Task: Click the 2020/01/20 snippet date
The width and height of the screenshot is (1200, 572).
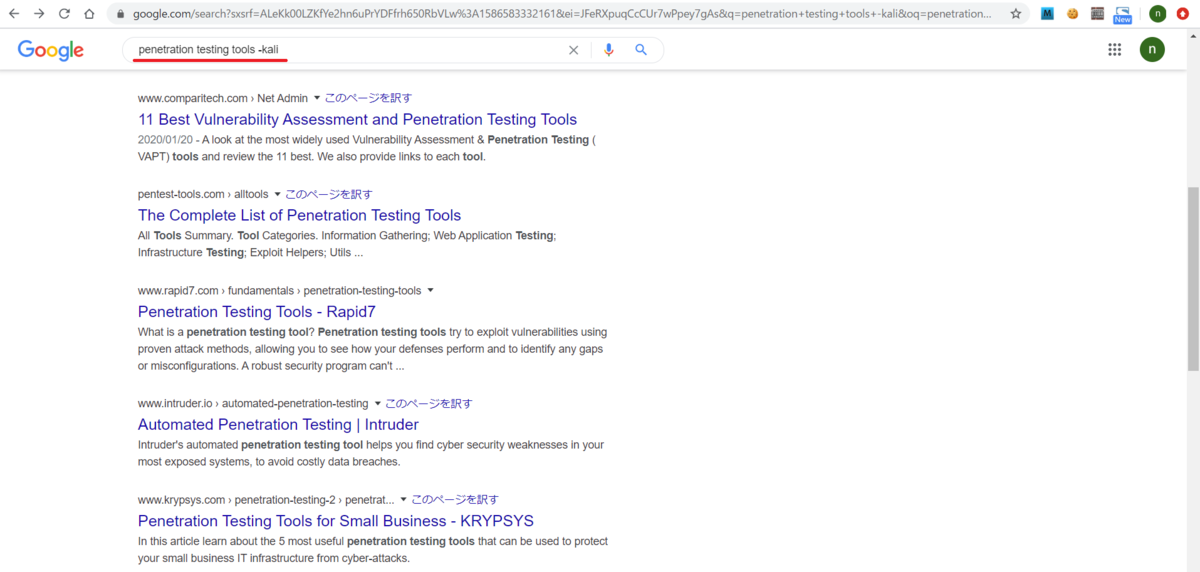Action: click(x=164, y=140)
